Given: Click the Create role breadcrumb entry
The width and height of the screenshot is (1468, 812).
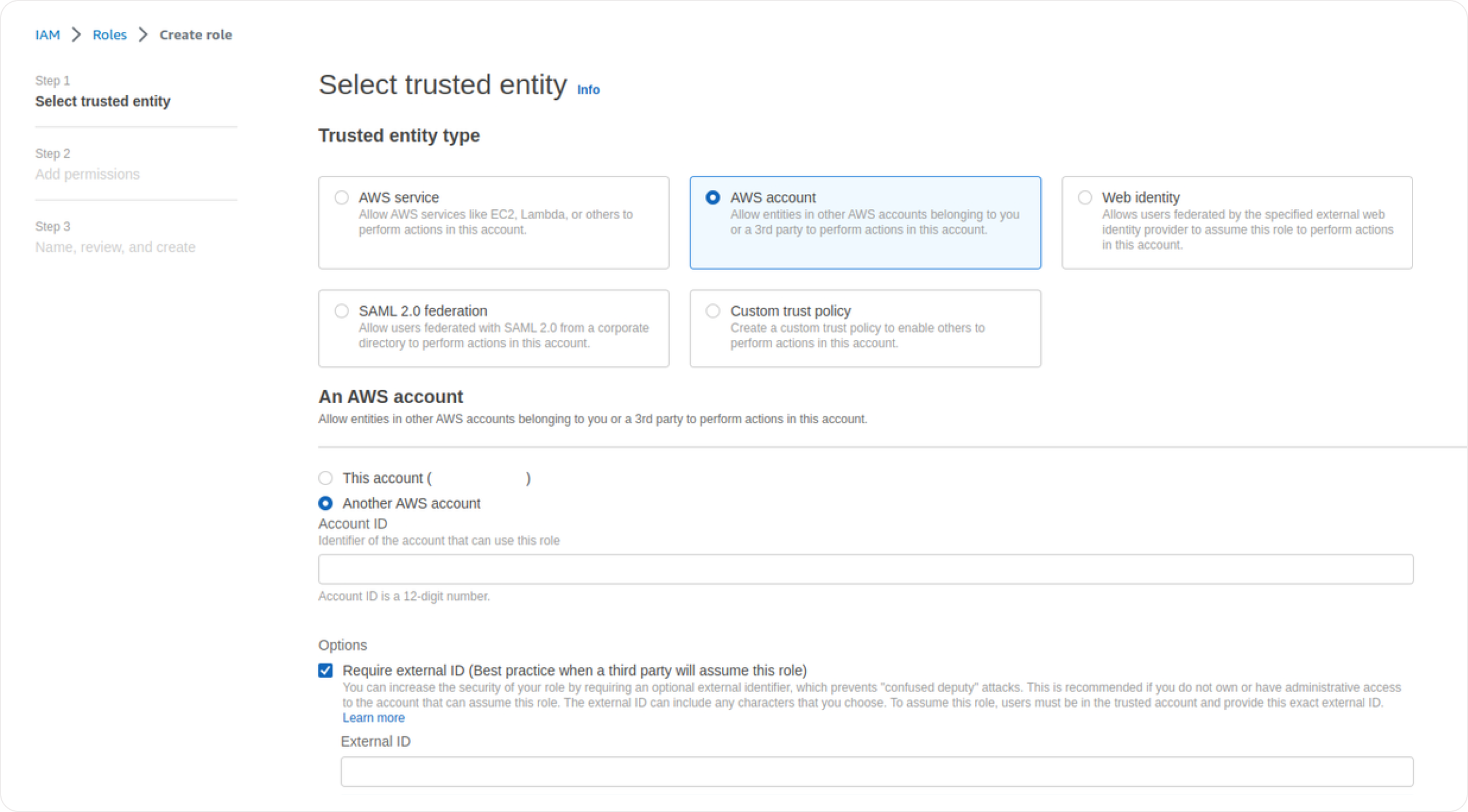Looking at the screenshot, I should 196,34.
